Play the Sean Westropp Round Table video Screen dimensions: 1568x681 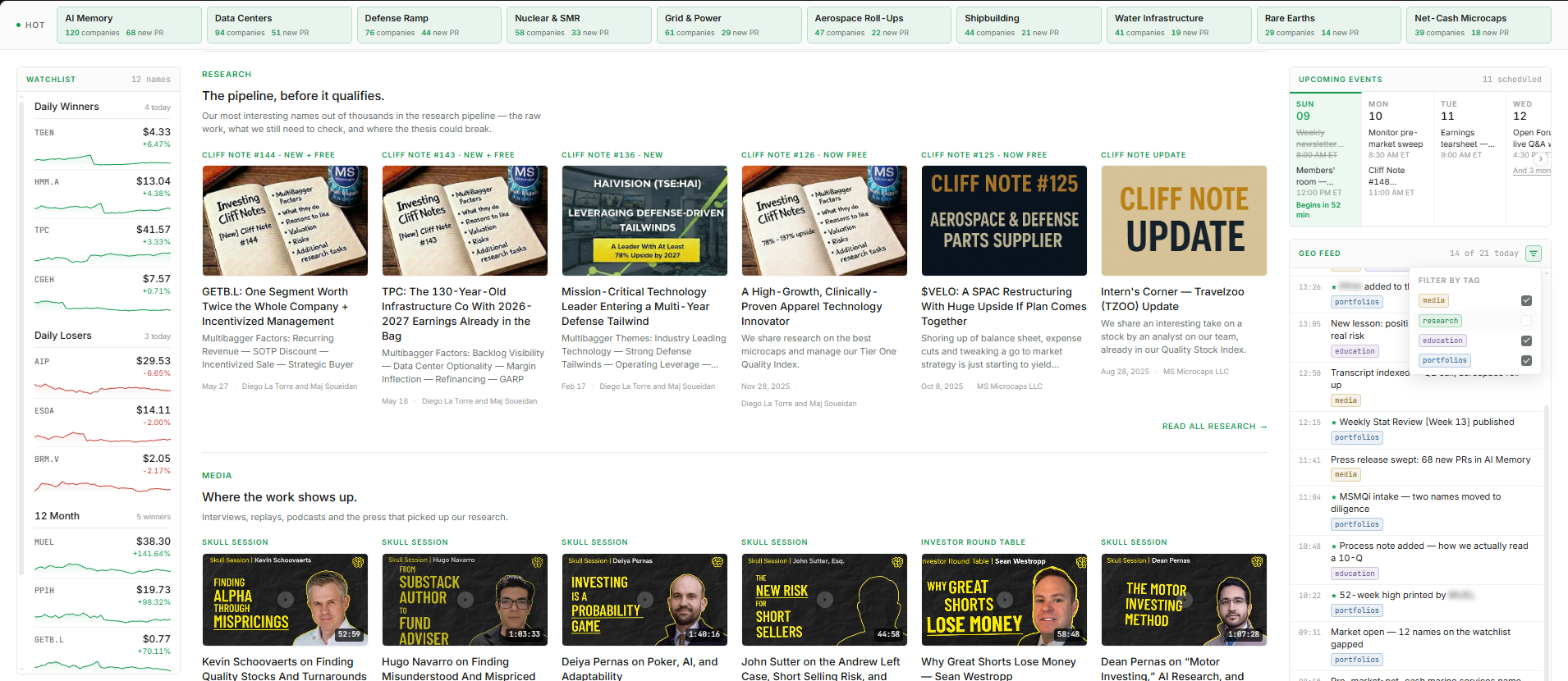[x=1004, y=600]
